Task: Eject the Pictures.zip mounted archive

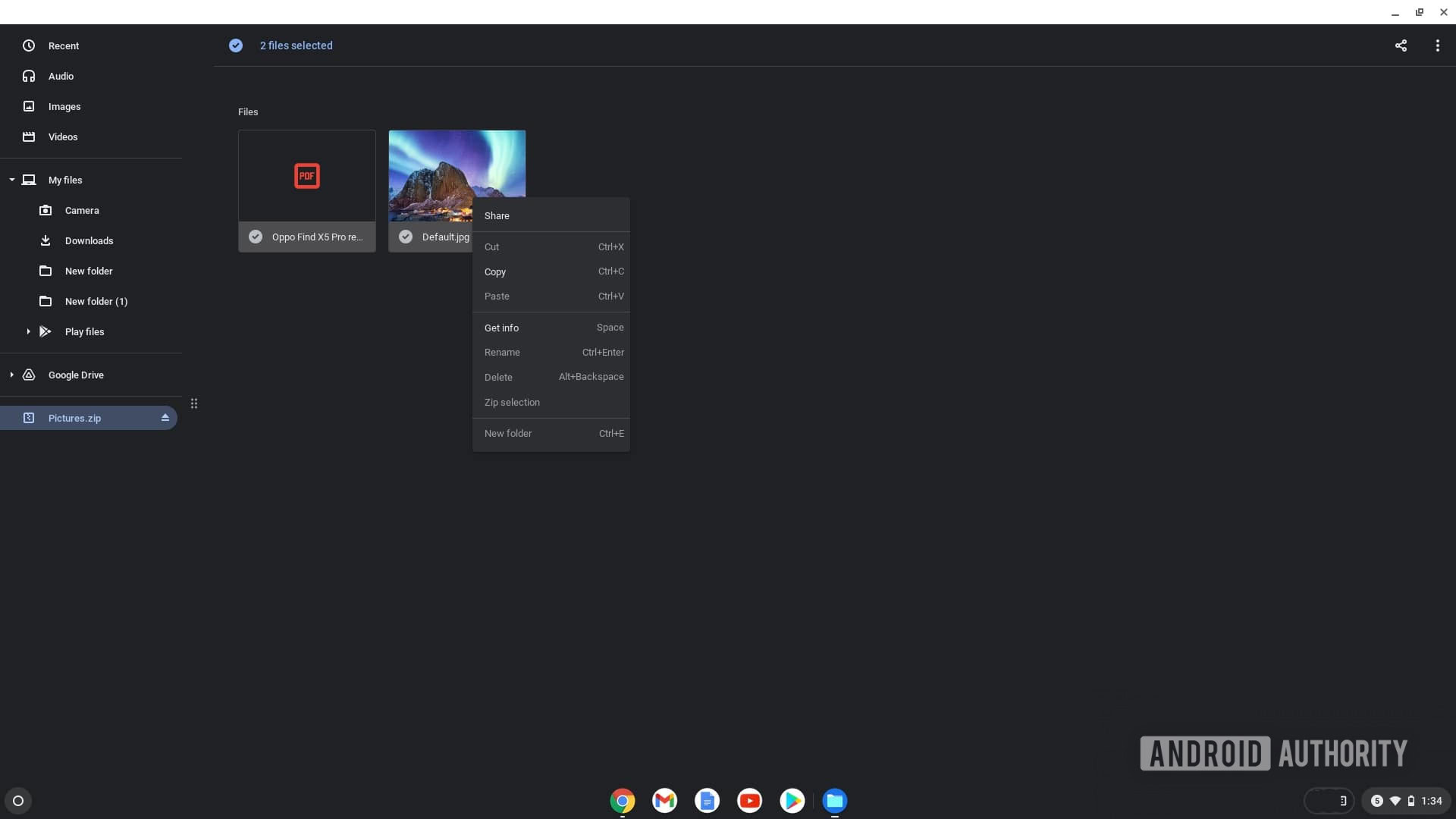Action: (163, 418)
